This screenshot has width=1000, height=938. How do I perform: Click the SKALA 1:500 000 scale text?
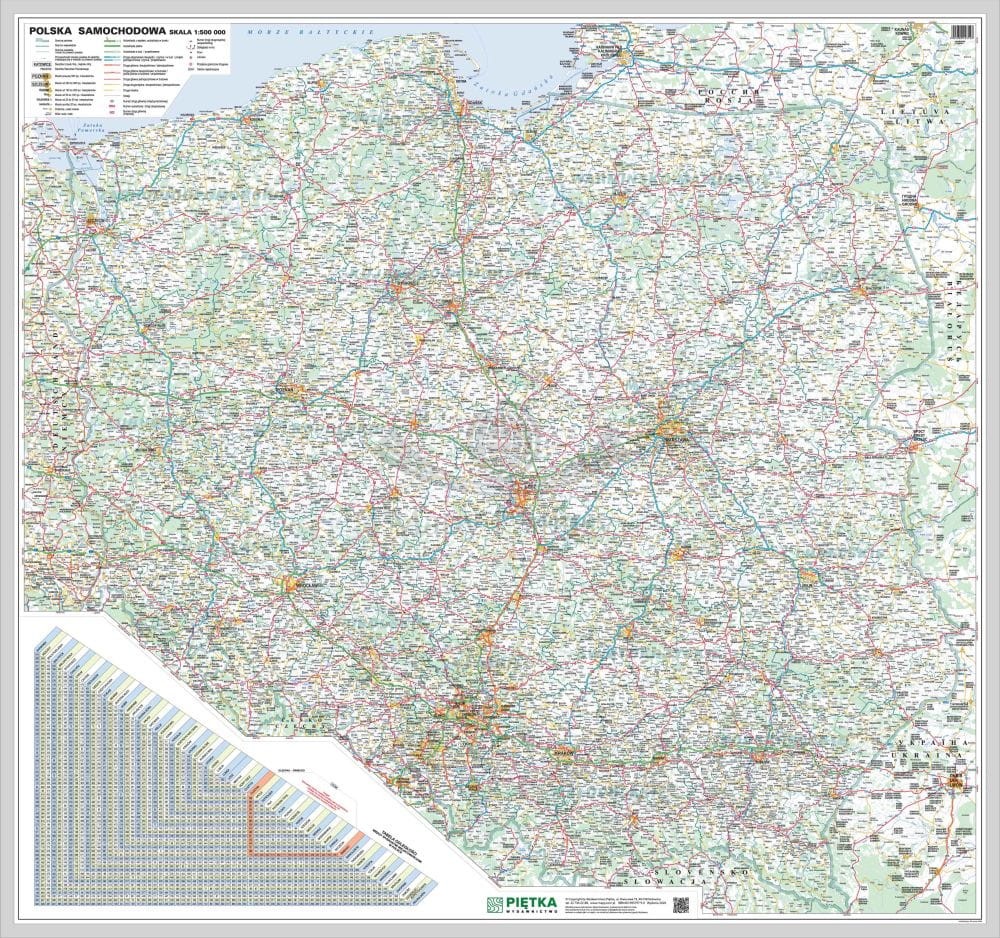point(178,32)
